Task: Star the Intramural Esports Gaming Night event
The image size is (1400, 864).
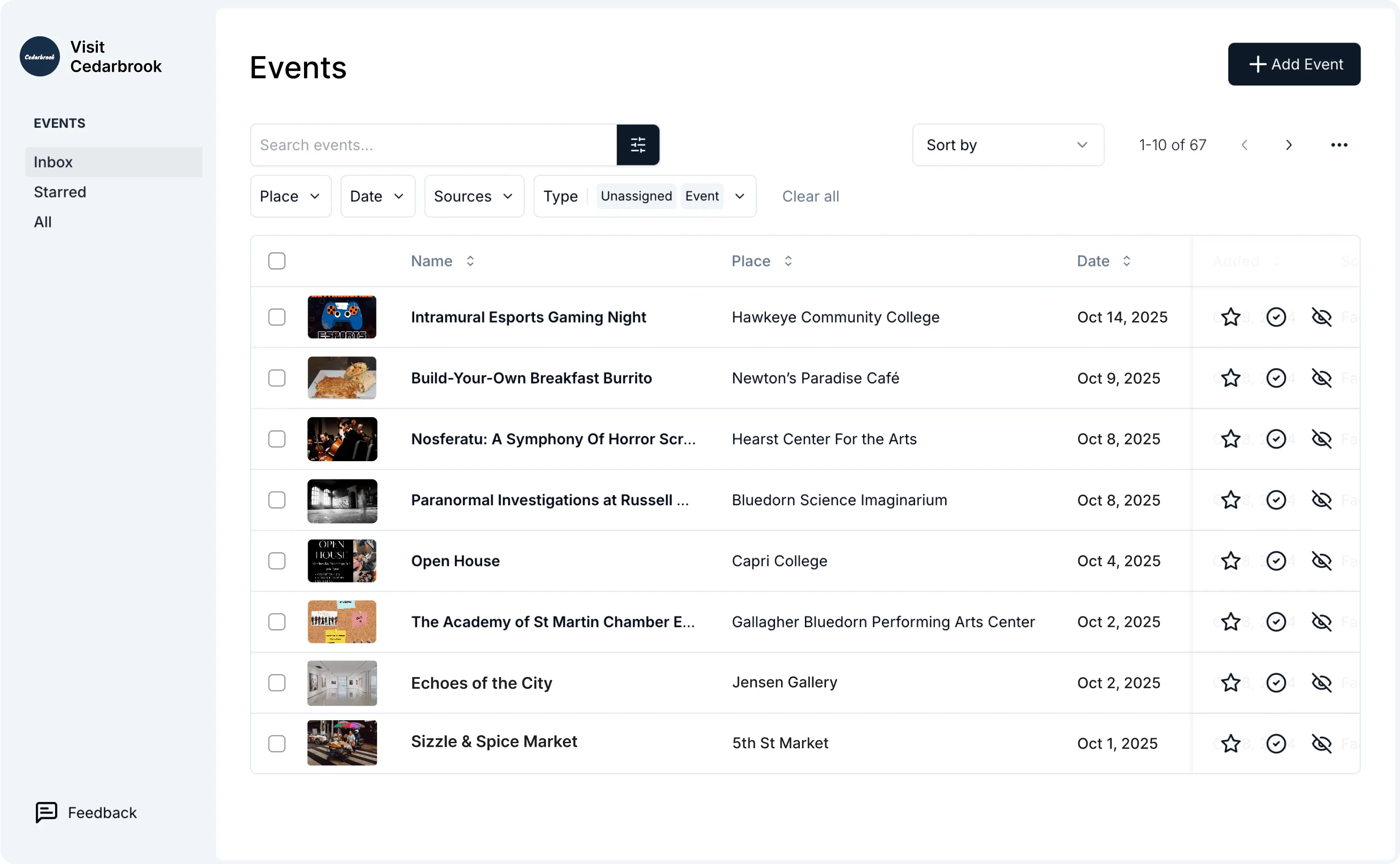Action: point(1231,316)
